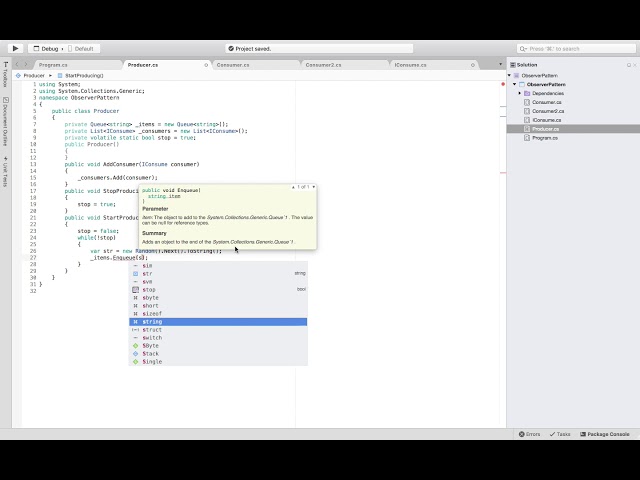This screenshot has height=480, width=640.
Task: Open the Document Outline side panel
Action: pyautogui.click(x=5, y=122)
